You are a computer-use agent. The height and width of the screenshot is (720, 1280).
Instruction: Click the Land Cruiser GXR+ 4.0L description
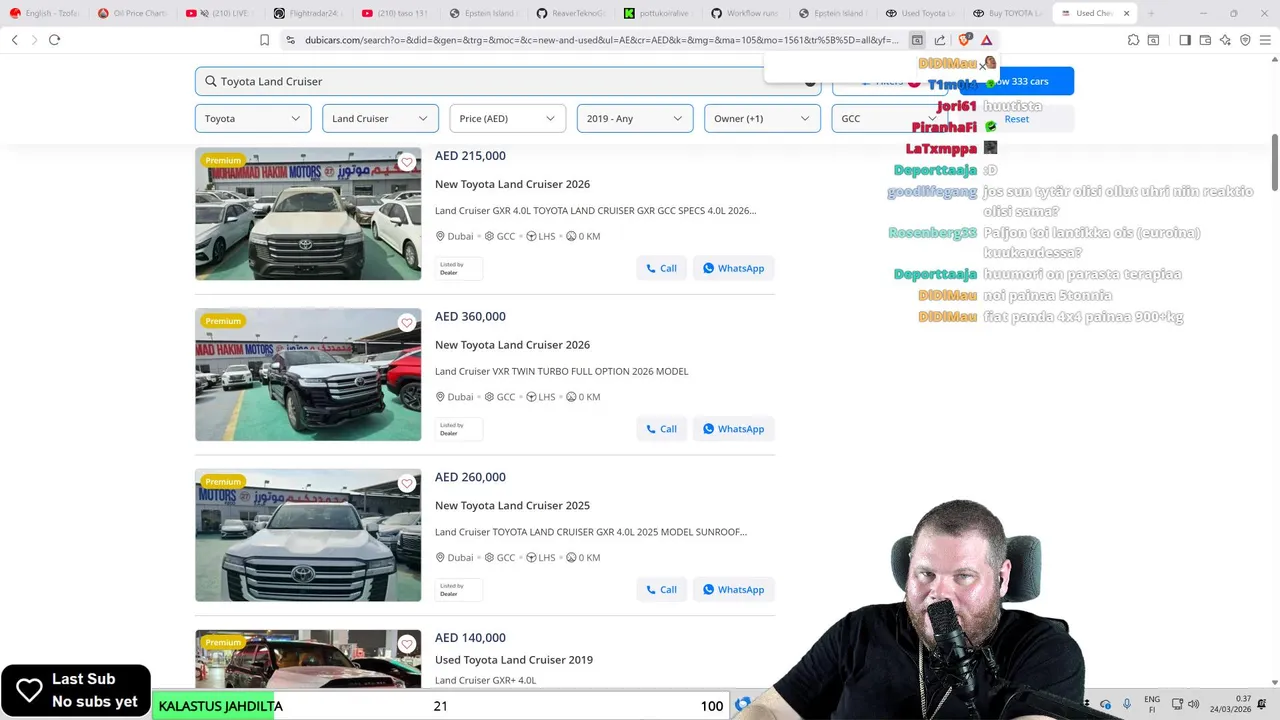485,680
